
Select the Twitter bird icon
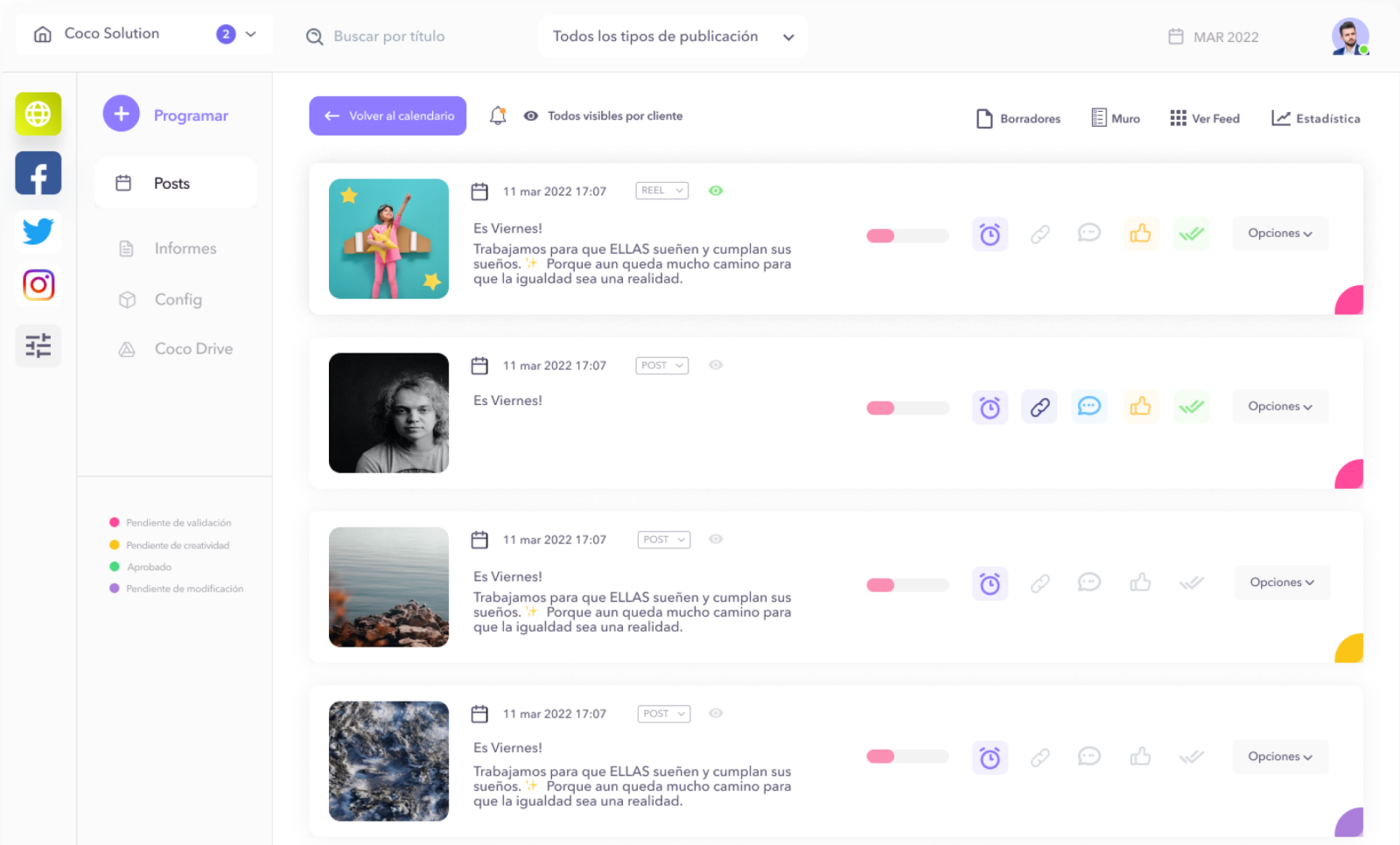(38, 231)
